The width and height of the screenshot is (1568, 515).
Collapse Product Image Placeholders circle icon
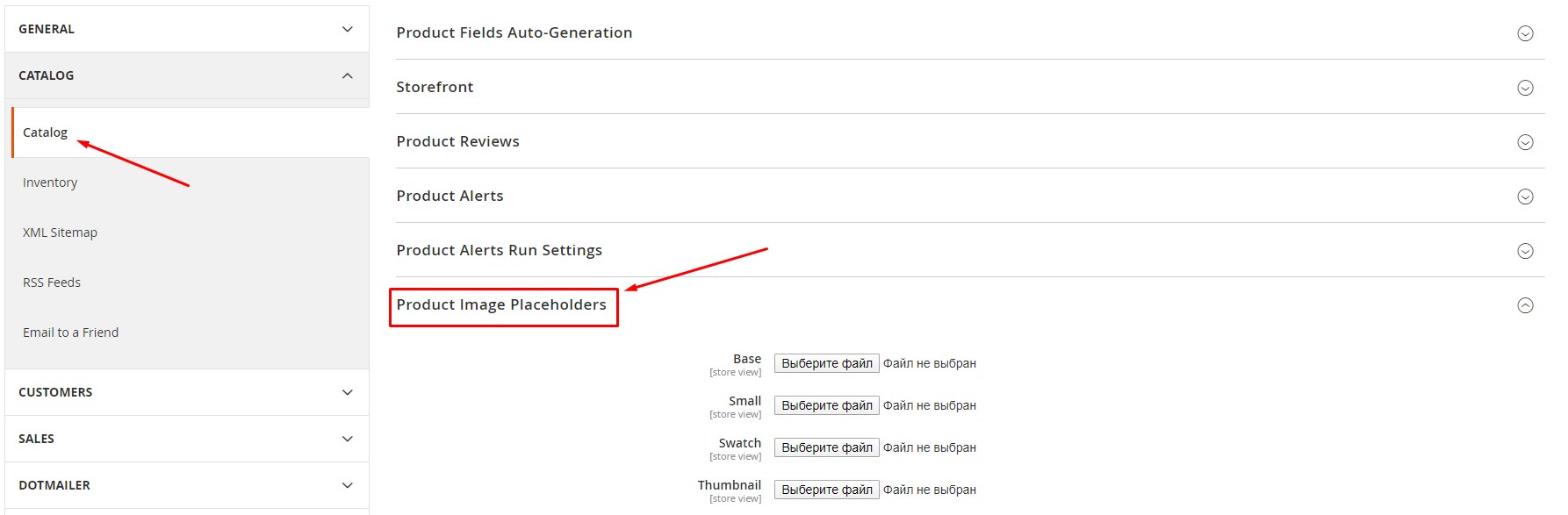click(x=1525, y=305)
